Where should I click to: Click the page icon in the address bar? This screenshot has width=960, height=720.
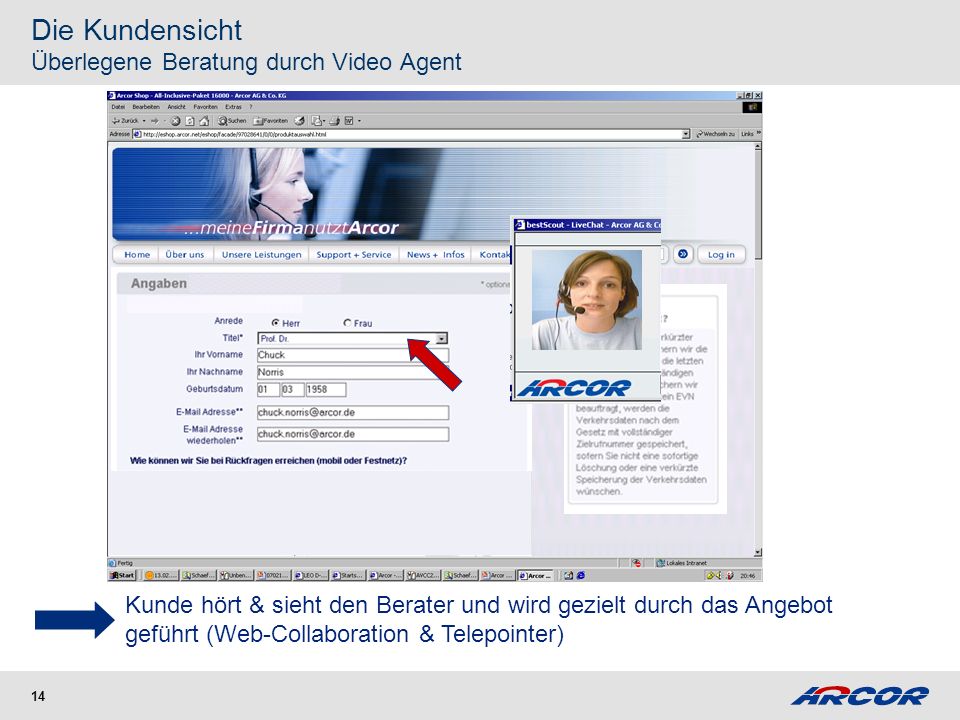point(138,134)
